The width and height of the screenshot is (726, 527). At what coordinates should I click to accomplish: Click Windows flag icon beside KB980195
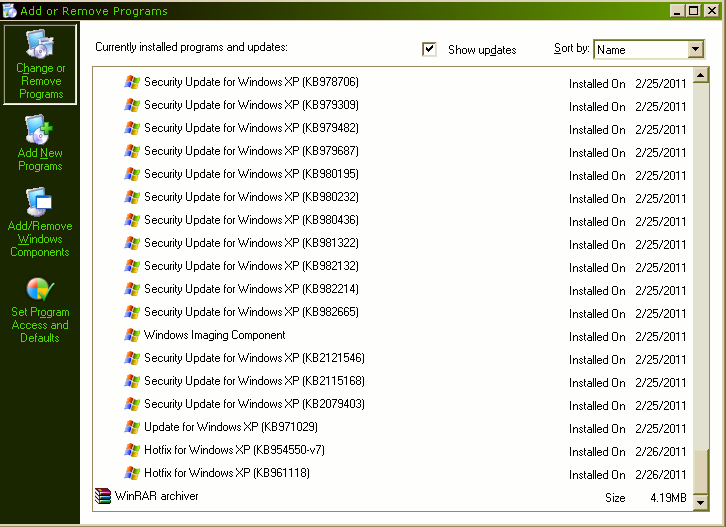(x=132, y=174)
